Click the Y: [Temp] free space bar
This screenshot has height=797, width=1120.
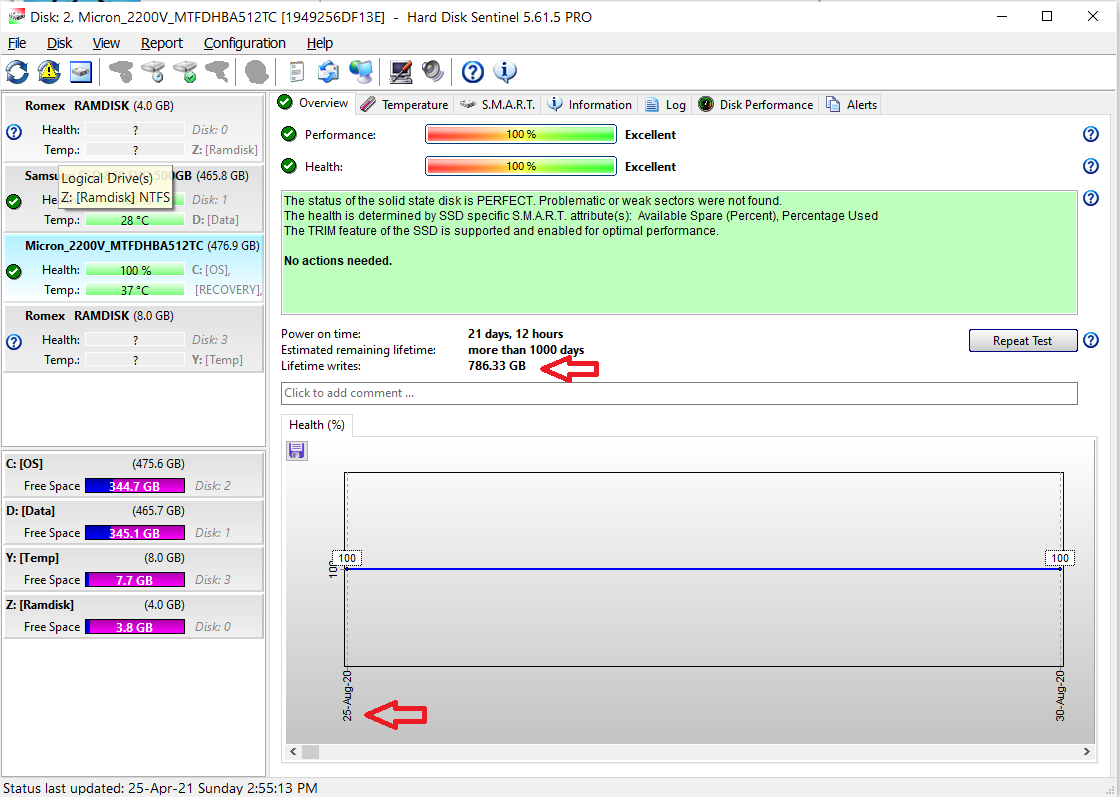point(135,580)
